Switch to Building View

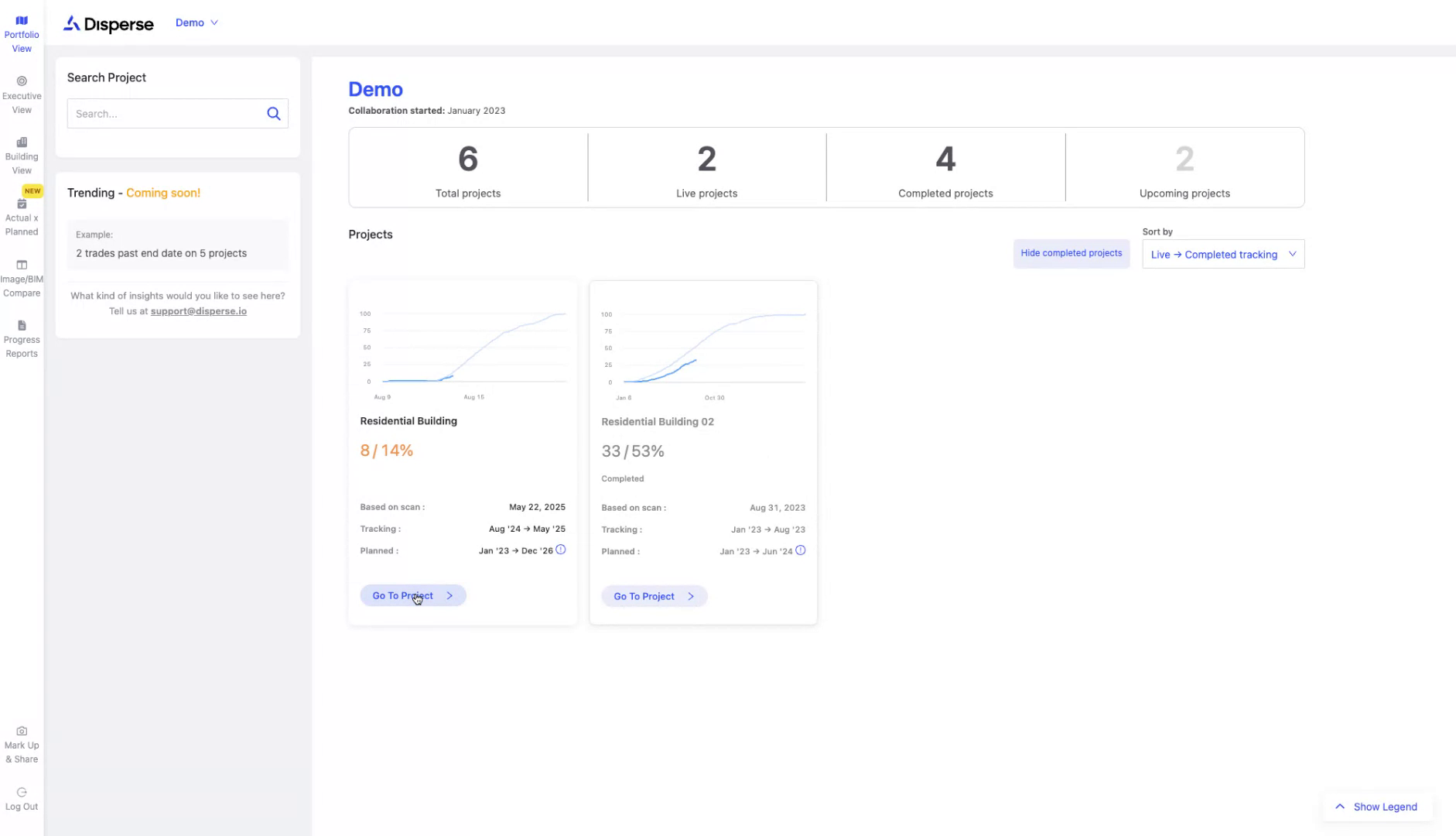(21, 153)
